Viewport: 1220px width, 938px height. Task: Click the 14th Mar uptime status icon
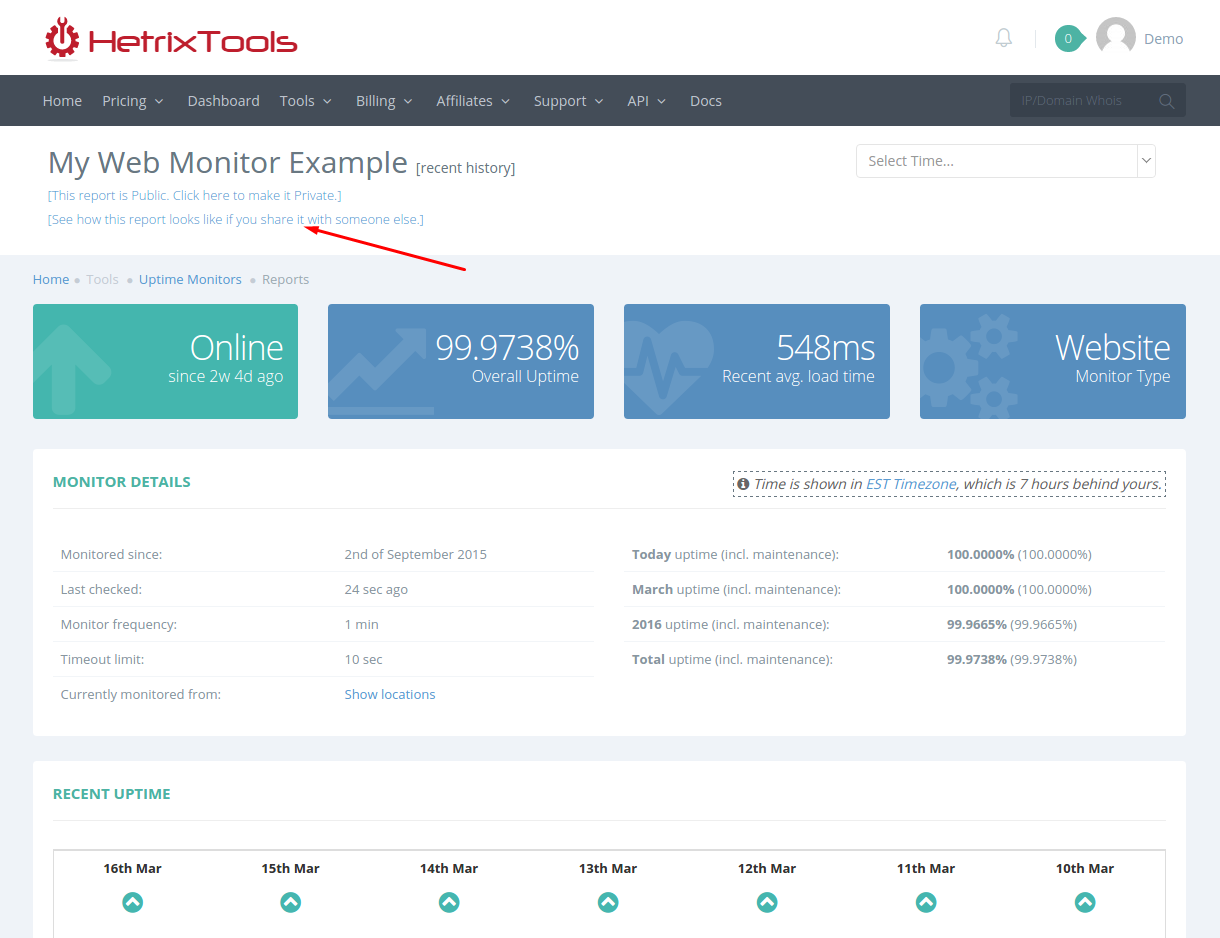tap(449, 902)
